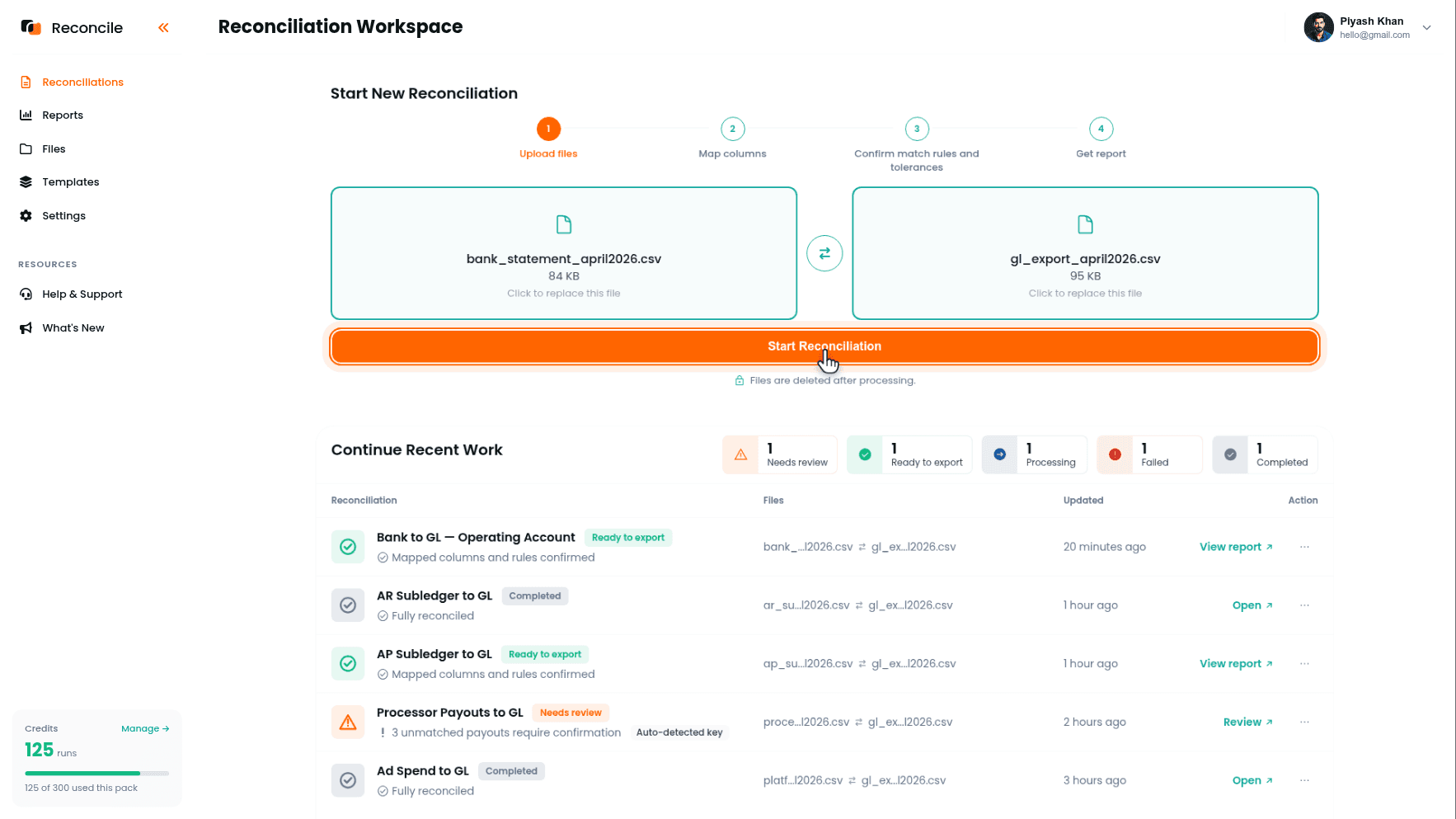Click the Reconcile logo icon
1456x819 pixels.
(x=31, y=27)
